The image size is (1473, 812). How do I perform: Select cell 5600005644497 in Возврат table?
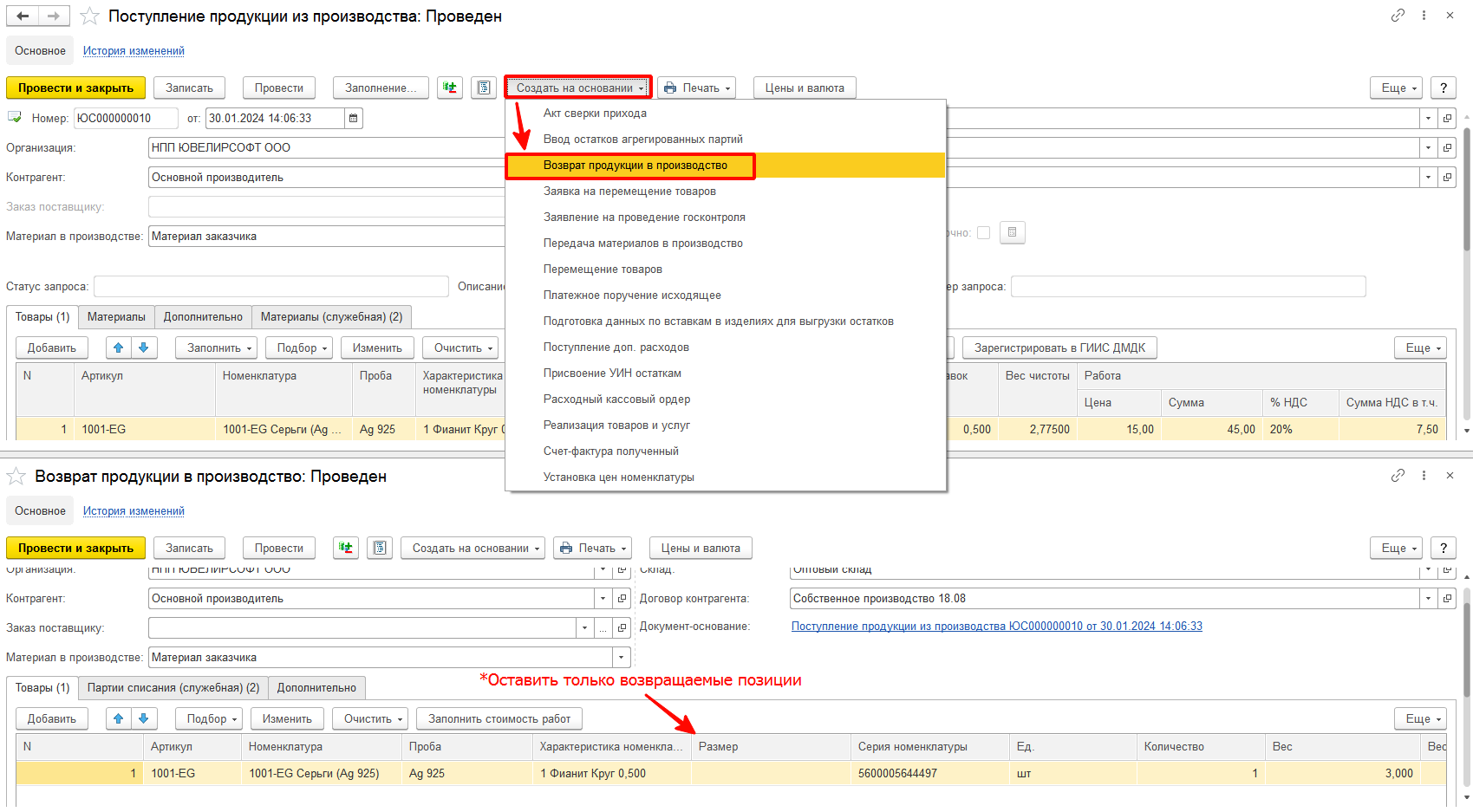click(x=929, y=774)
